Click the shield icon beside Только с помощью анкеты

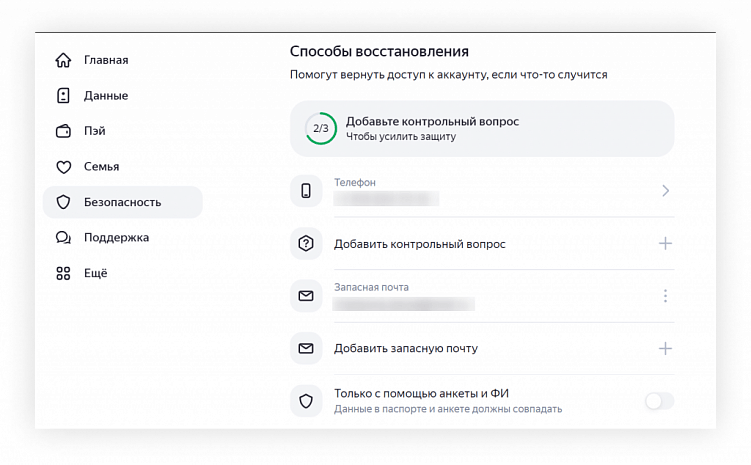click(306, 401)
